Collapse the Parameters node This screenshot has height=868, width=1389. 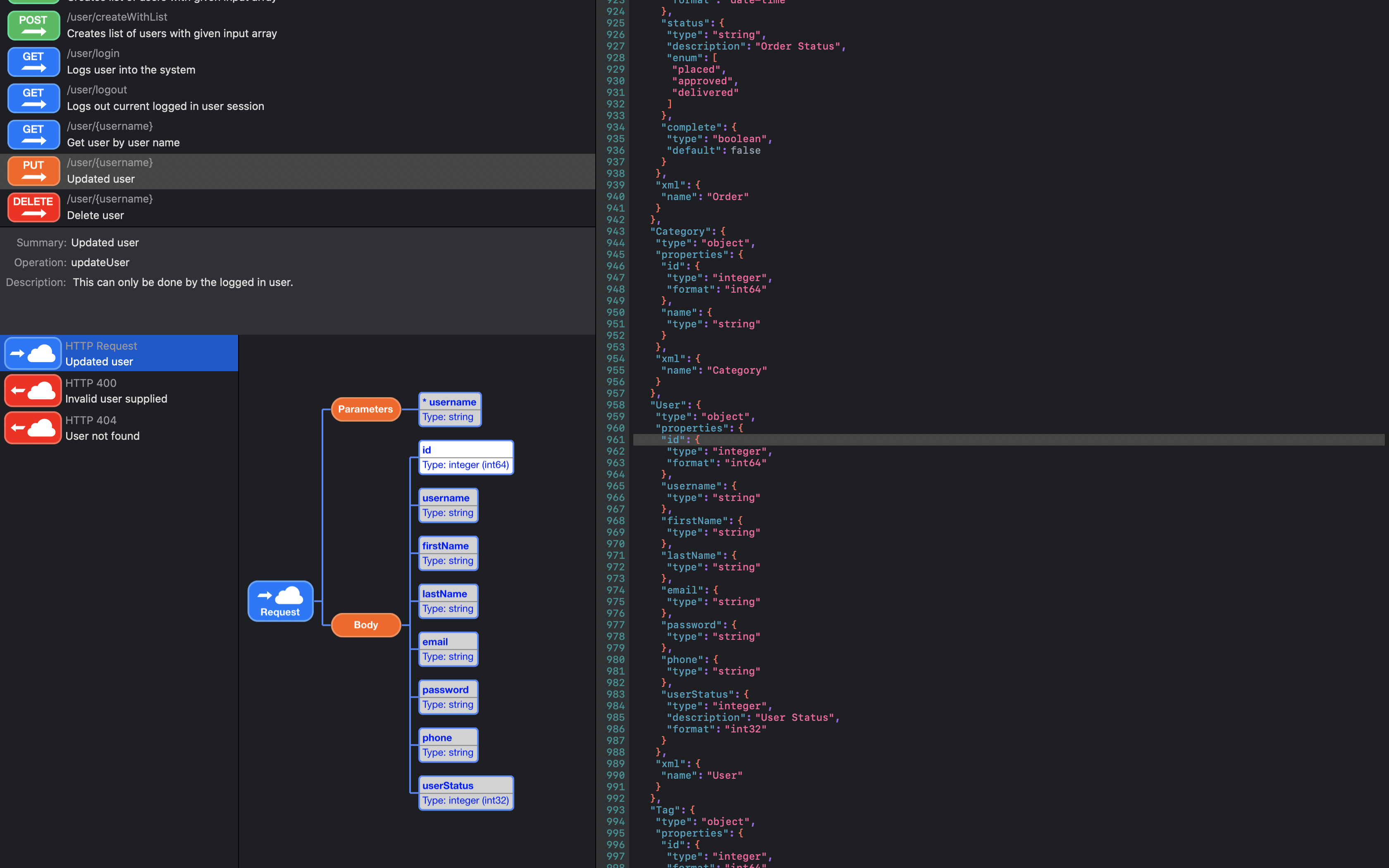pos(365,409)
